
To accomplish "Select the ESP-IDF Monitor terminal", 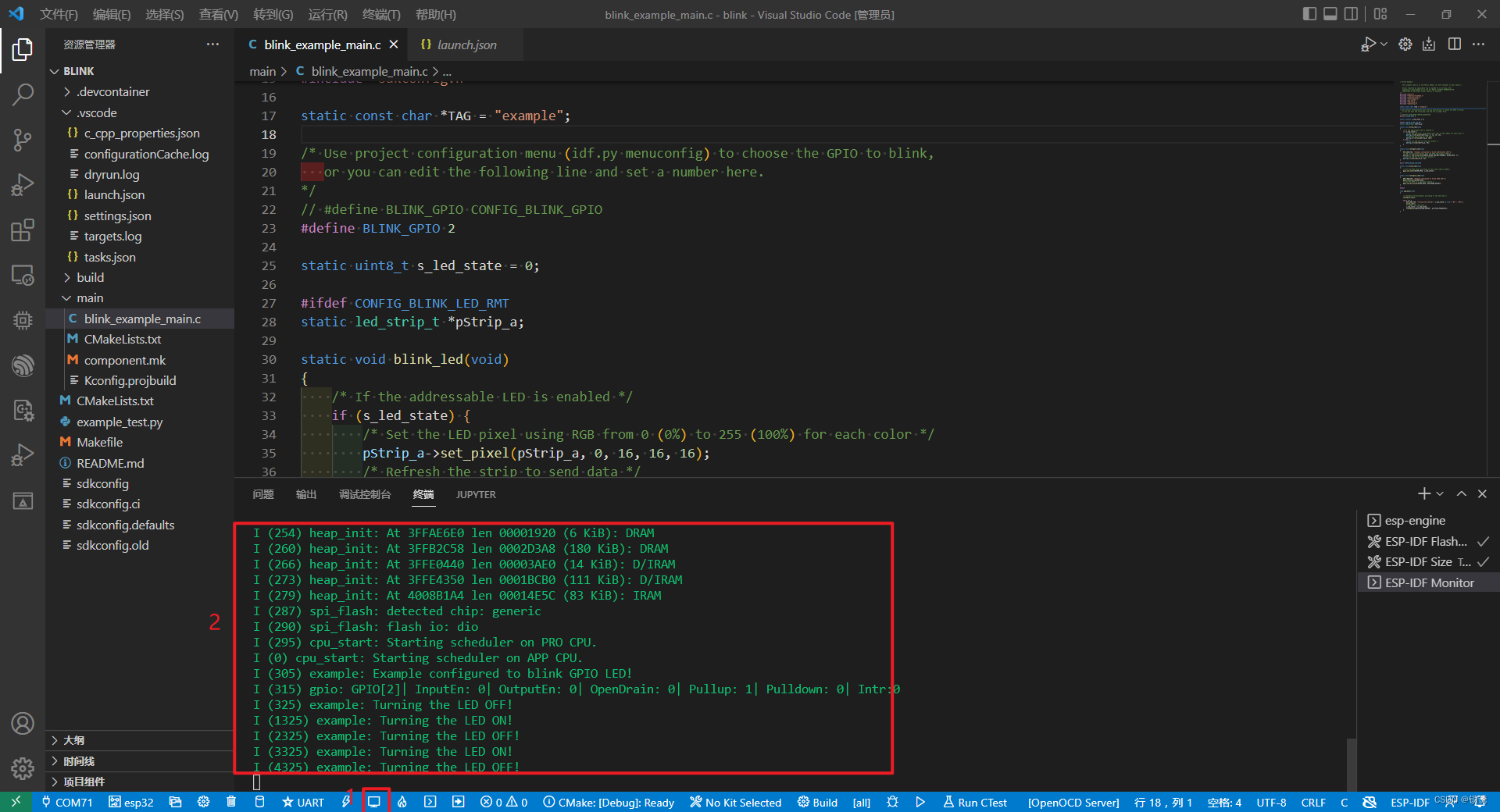I will pyautogui.click(x=1429, y=582).
